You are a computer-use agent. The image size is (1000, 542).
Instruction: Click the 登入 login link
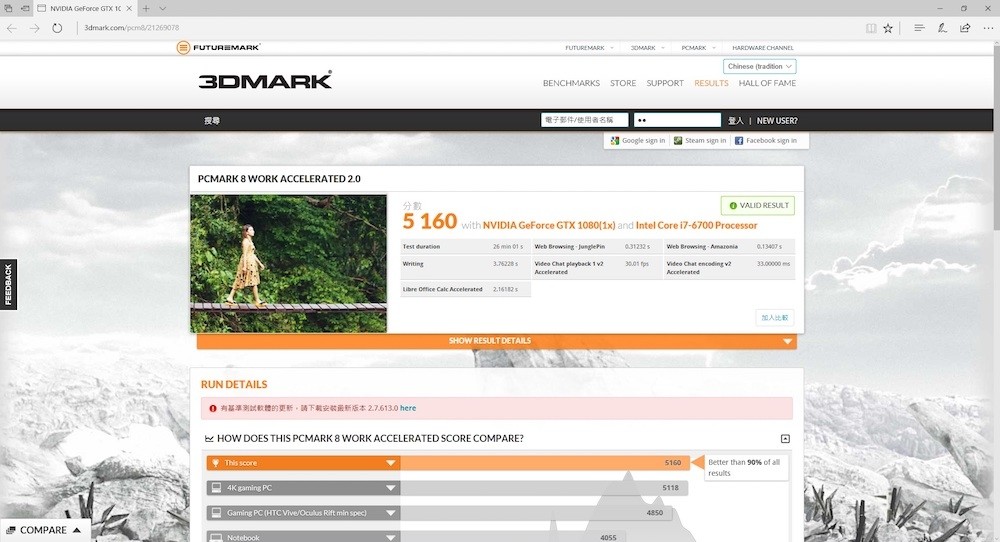tap(736, 121)
